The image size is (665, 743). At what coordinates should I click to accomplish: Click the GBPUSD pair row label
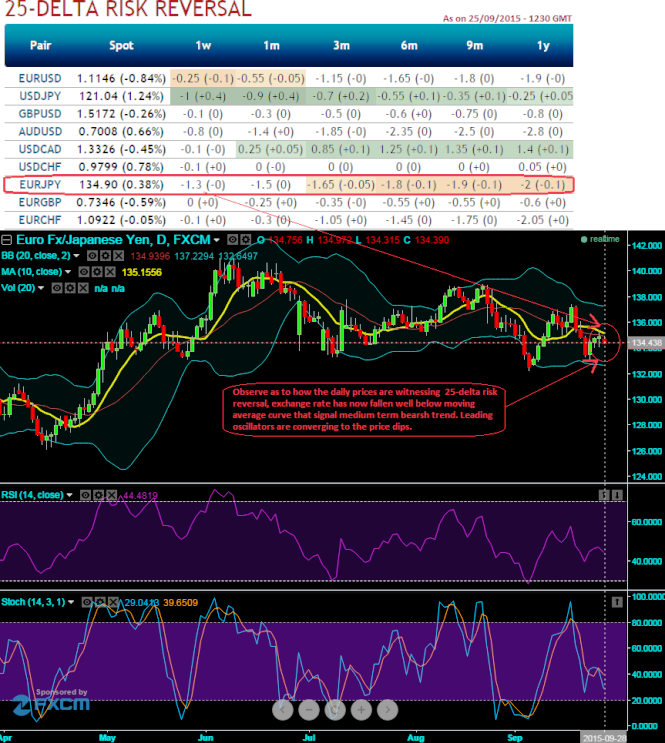40,114
